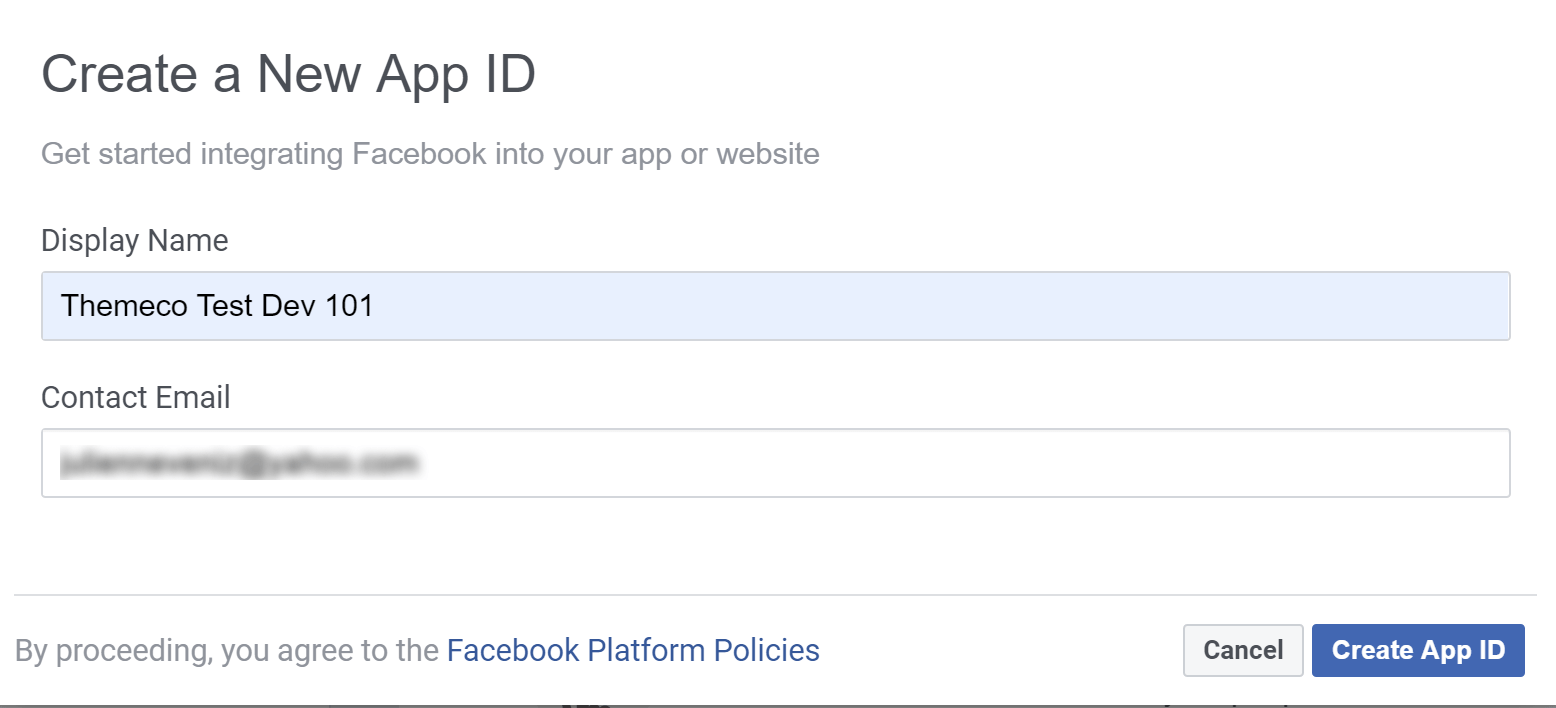Click the agreement notice text

[240, 650]
